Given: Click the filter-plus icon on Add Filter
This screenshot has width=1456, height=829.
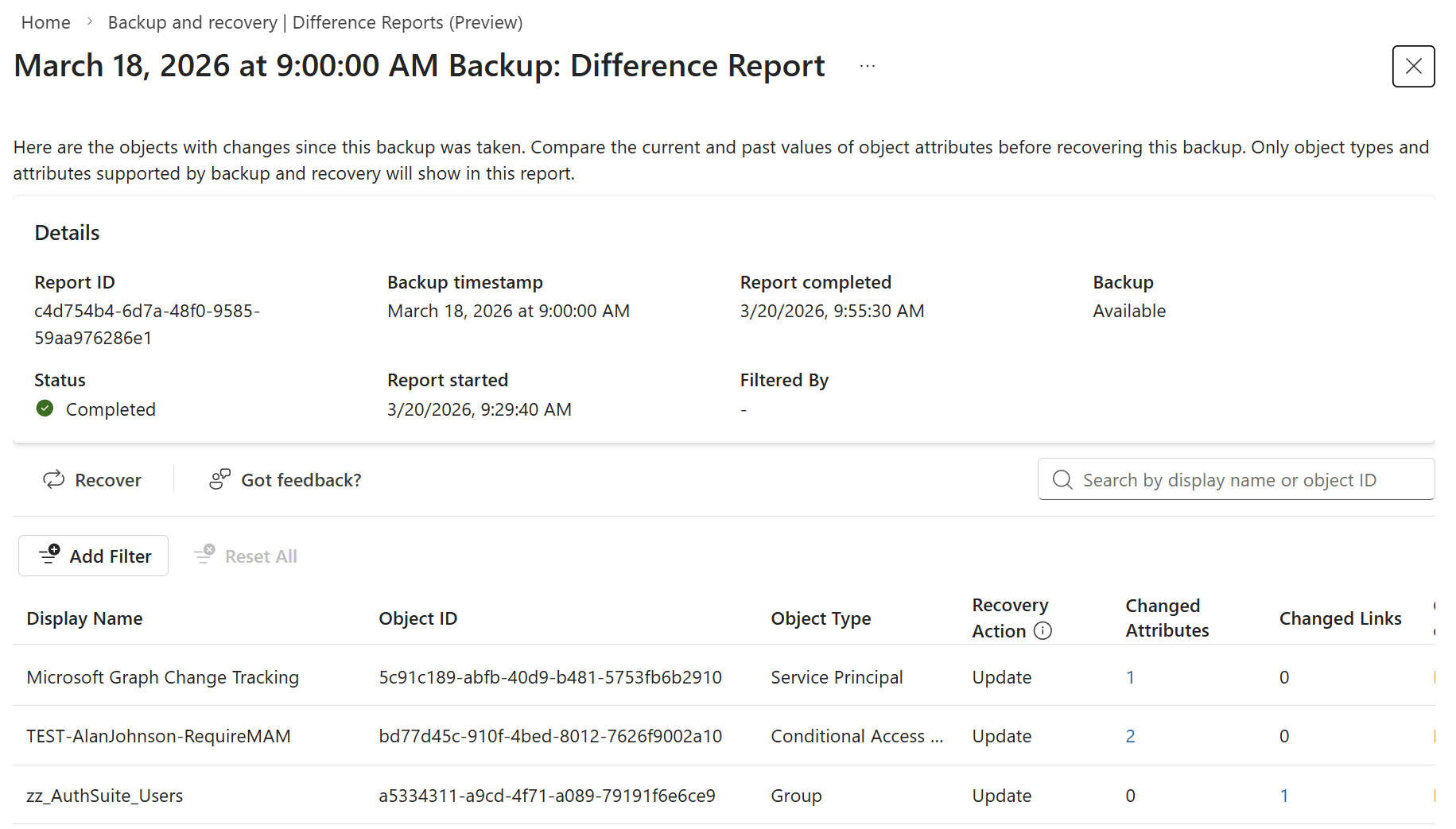Looking at the screenshot, I should click(49, 555).
